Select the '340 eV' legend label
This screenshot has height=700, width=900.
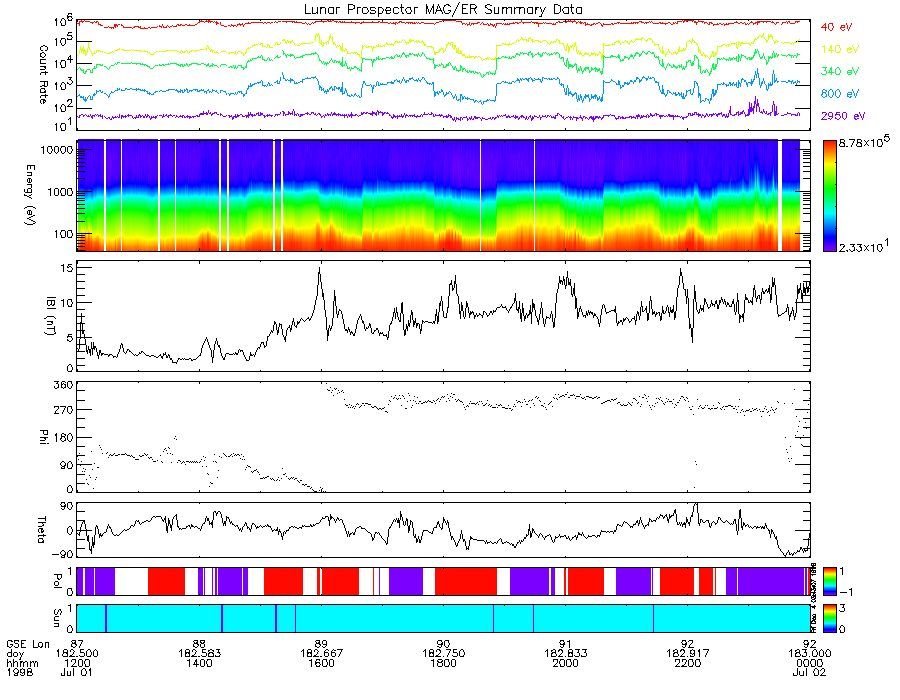click(x=840, y=71)
